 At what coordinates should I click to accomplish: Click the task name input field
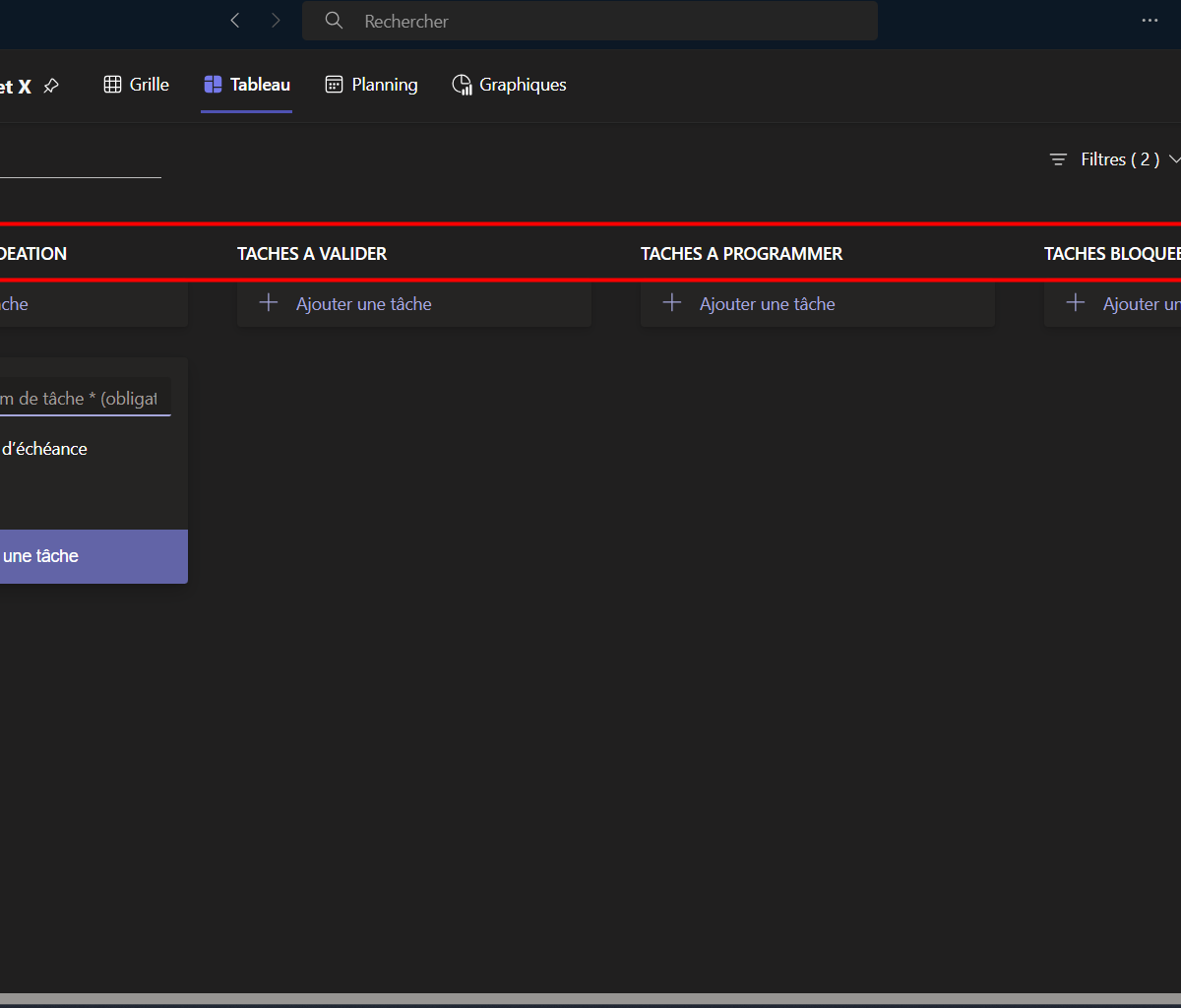(84, 399)
